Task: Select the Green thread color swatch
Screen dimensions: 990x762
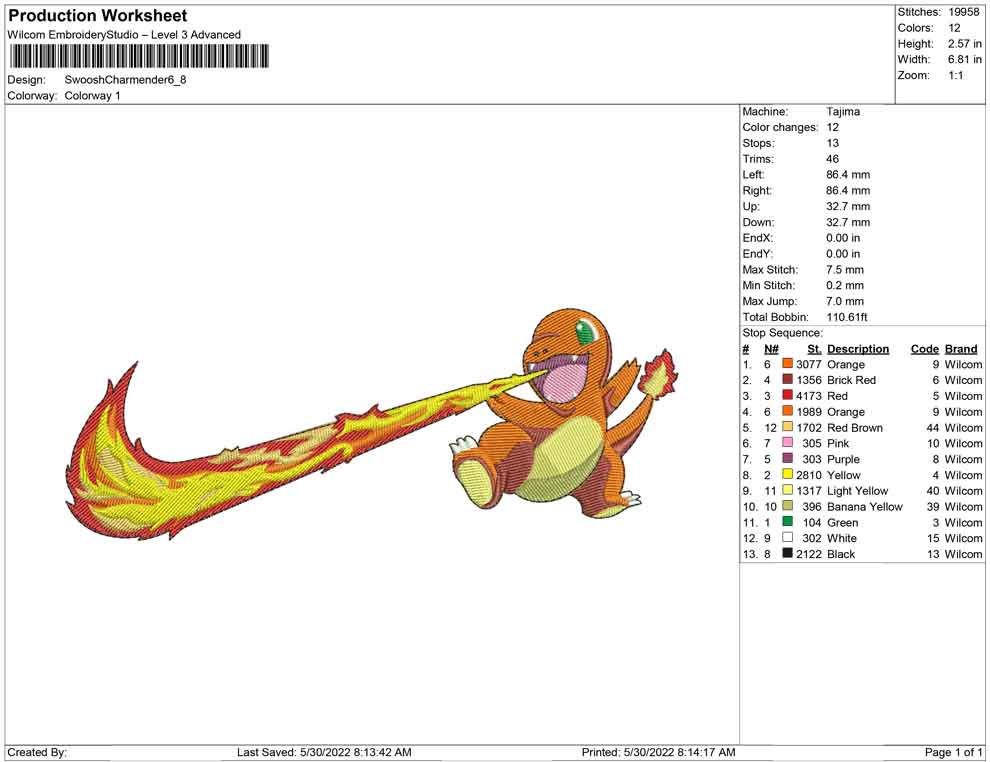Action: point(788,522)
